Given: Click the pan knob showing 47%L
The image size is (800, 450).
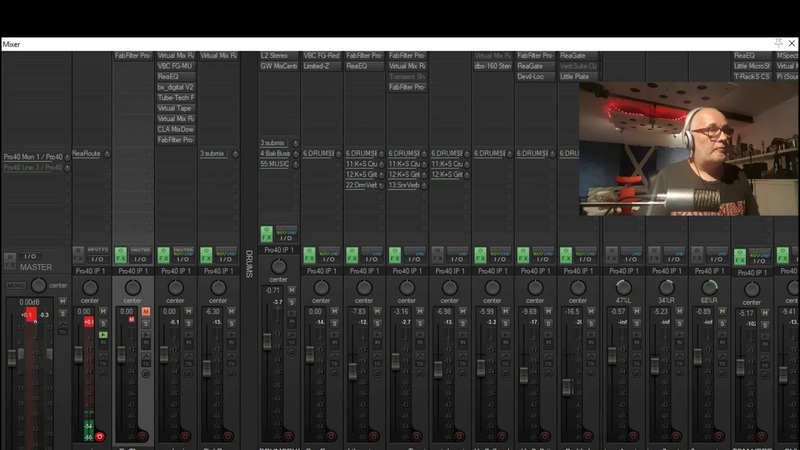Looking at the screenshot, I should tap(623, 287).
